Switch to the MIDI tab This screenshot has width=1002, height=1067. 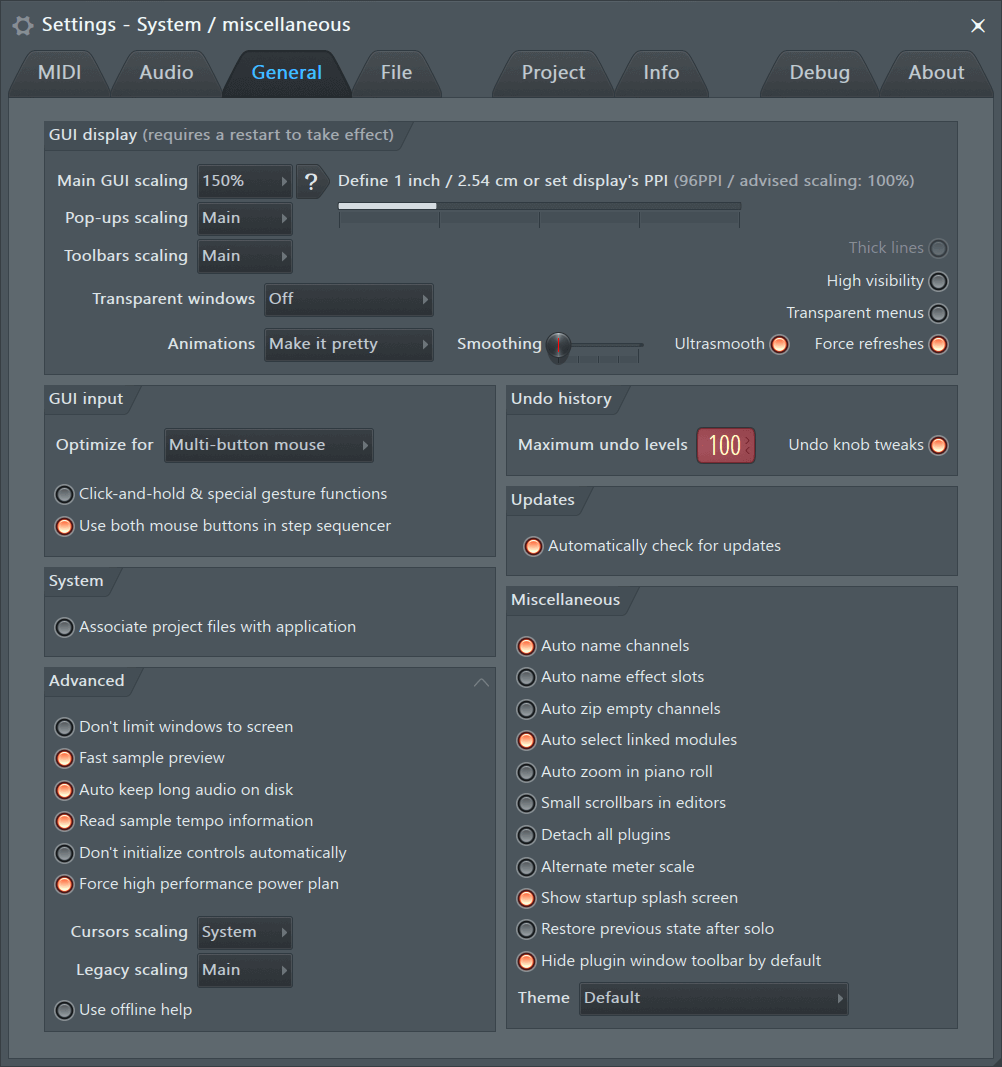59,73
